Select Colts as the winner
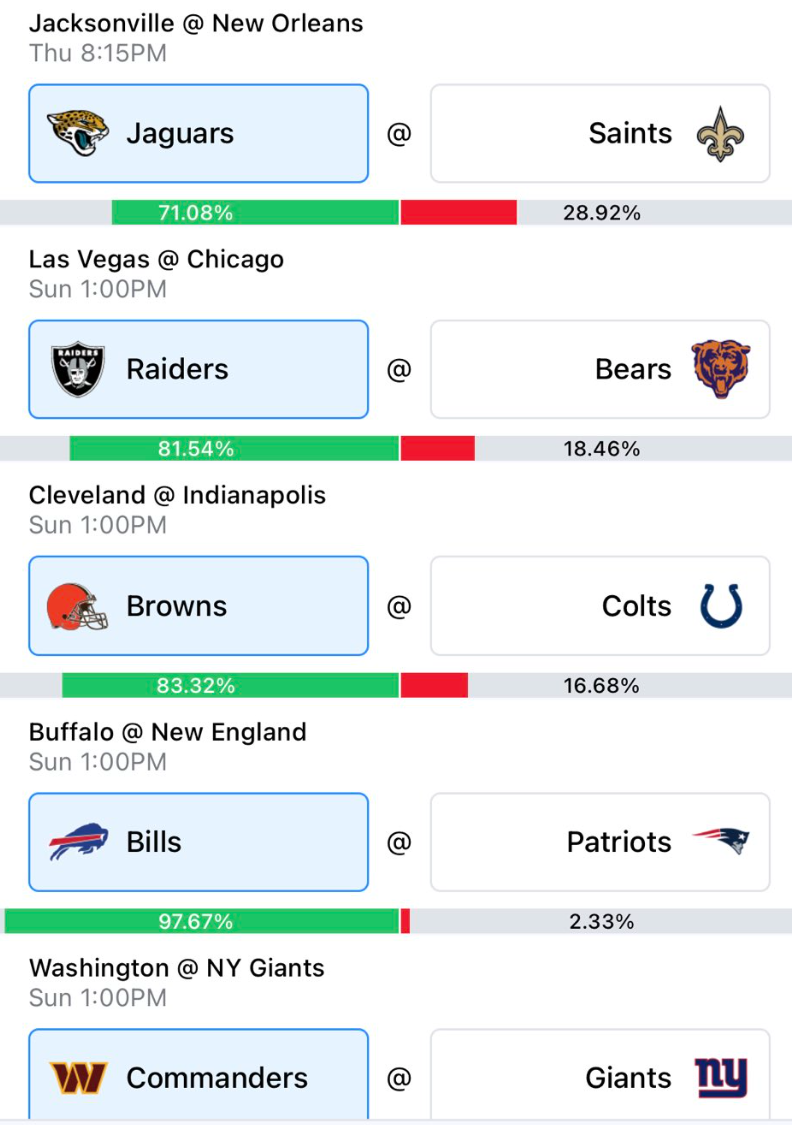The image size is (792, 1126). tap(600, 605)
